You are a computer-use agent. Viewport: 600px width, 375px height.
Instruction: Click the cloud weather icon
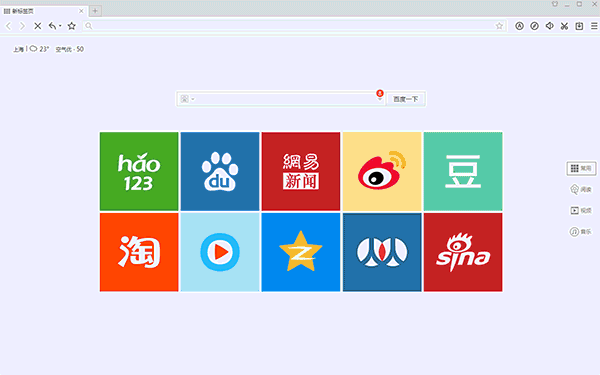coord(33,49)
